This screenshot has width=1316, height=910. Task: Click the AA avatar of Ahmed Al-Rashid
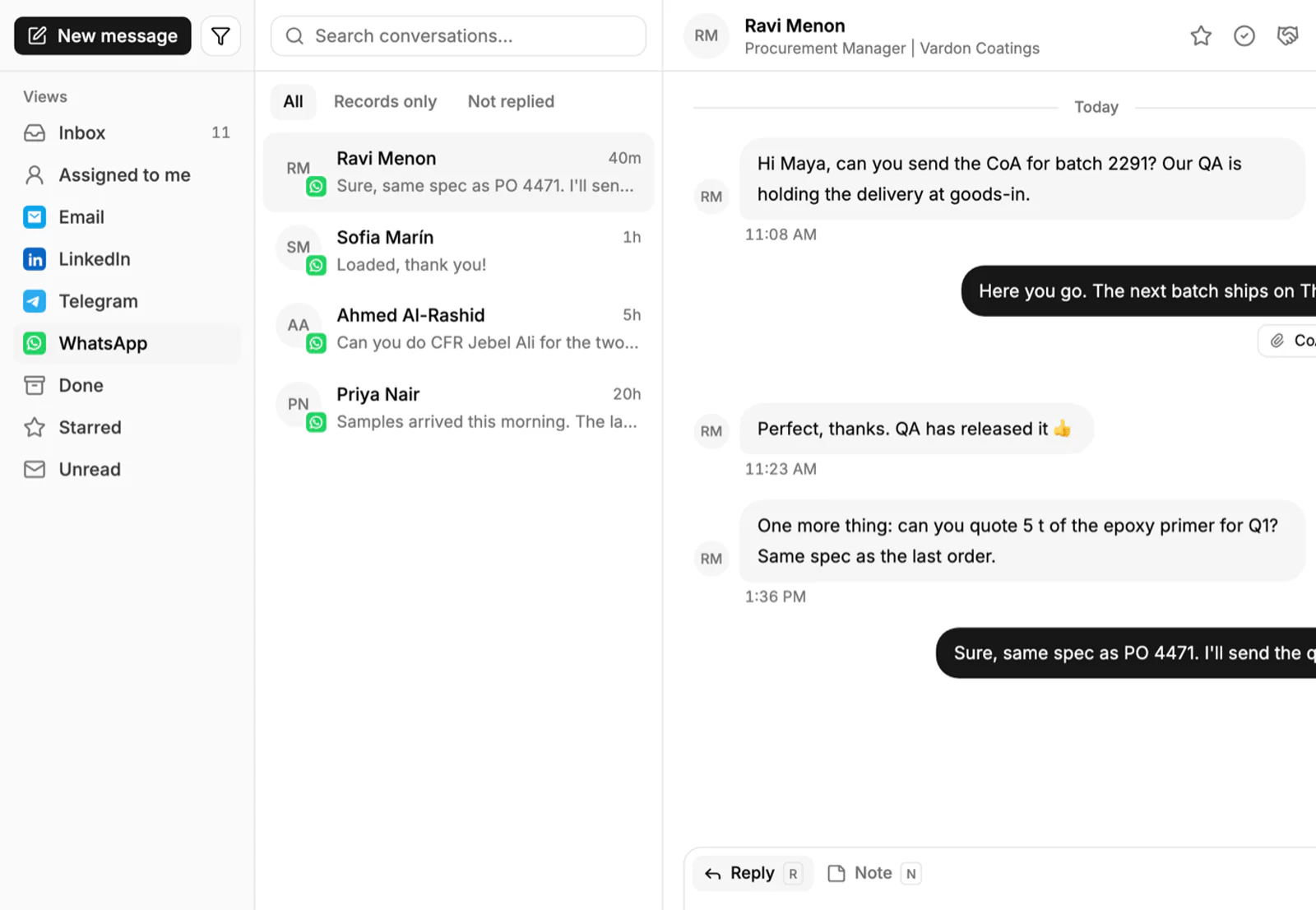pos(298,325)
